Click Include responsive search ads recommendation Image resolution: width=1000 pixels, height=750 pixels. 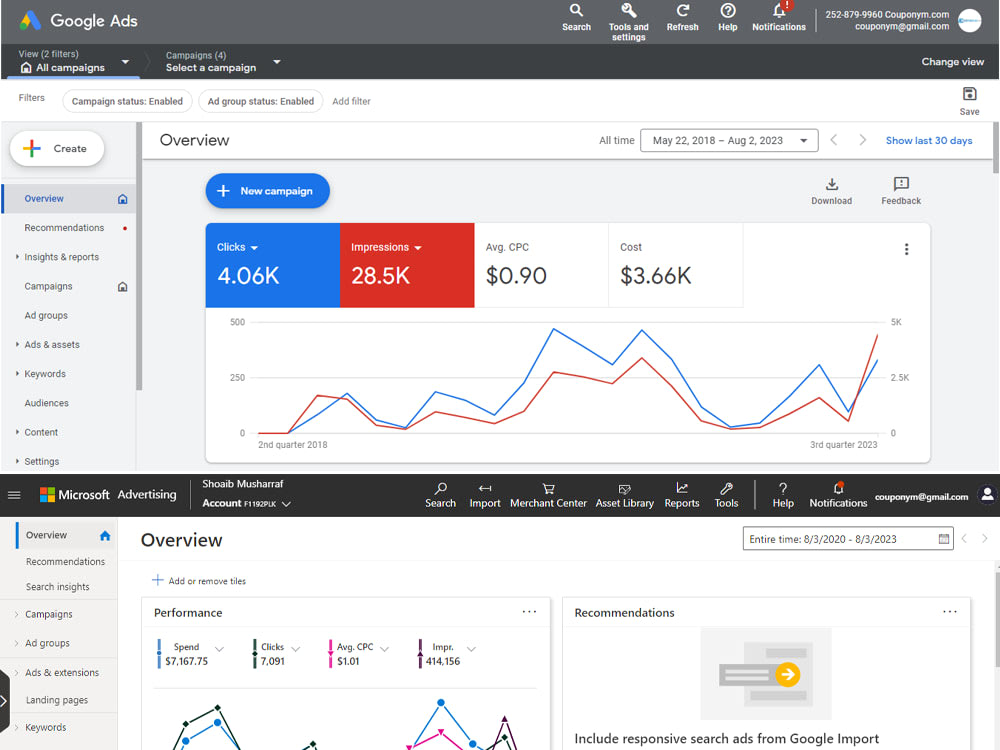tap(726, 739)
